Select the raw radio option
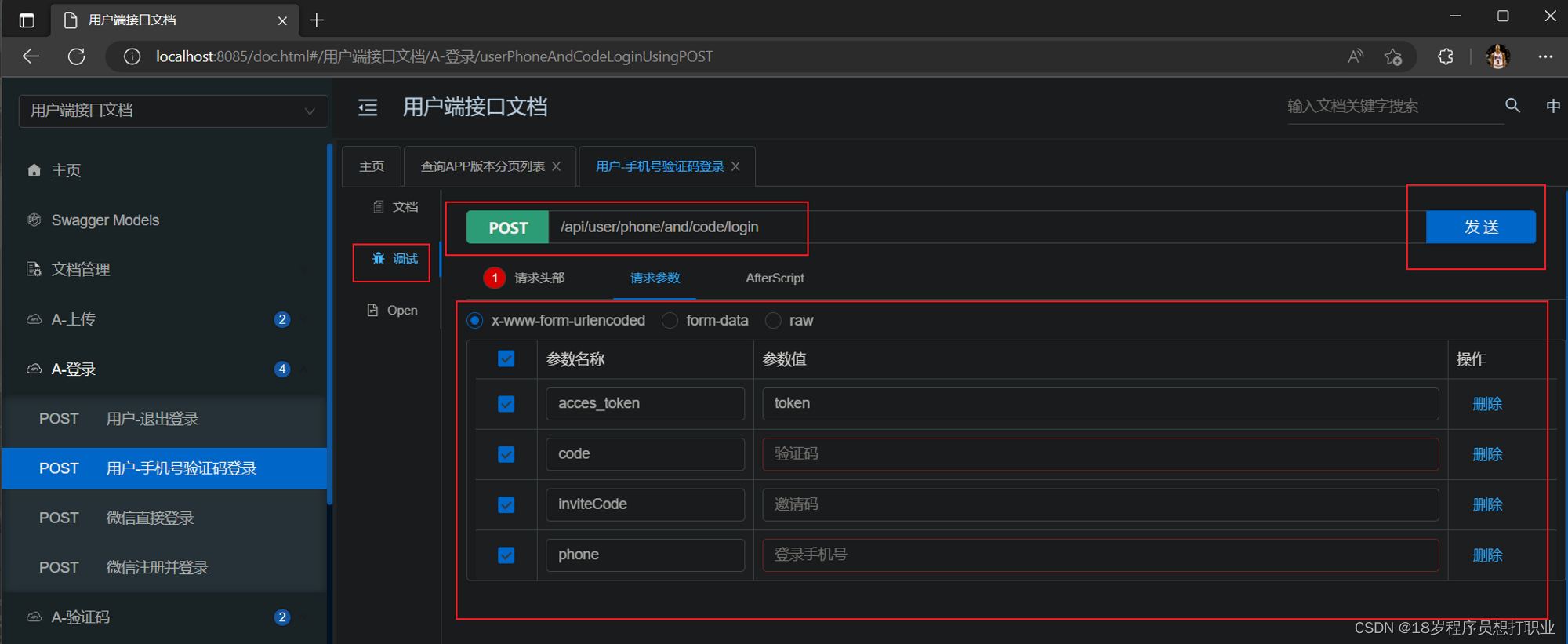1568x644 pixels. (x=773, y=320)
